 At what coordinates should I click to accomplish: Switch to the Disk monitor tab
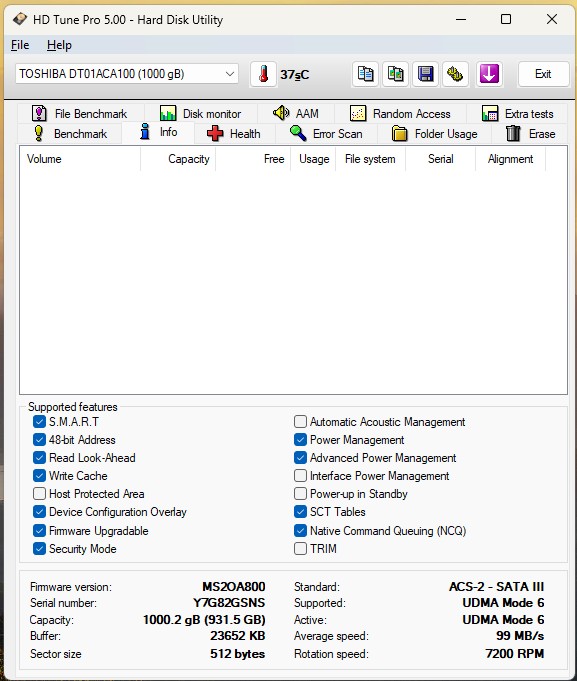201,114
